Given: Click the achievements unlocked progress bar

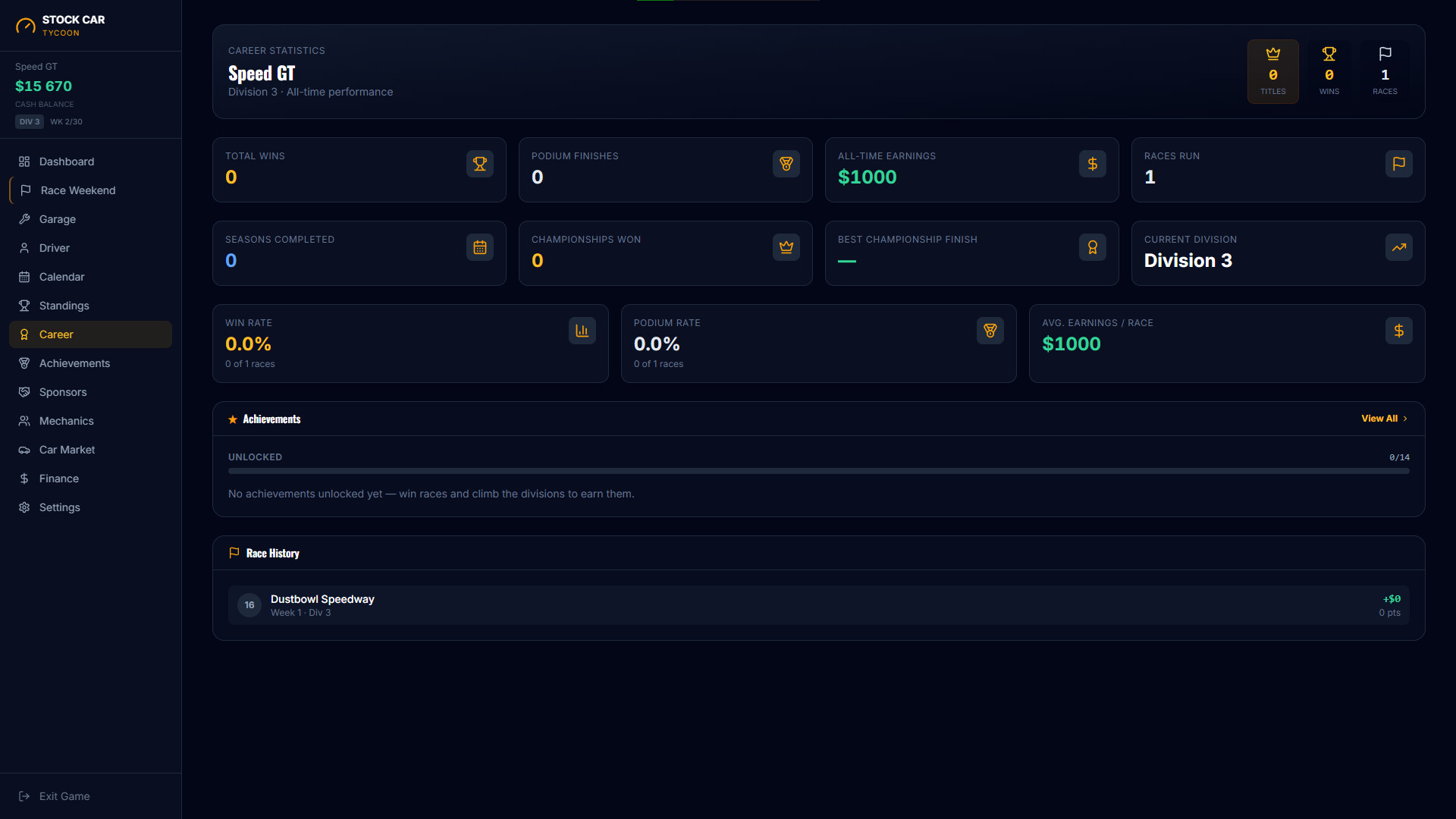Looking at the screenshot, I should [819, 471].
